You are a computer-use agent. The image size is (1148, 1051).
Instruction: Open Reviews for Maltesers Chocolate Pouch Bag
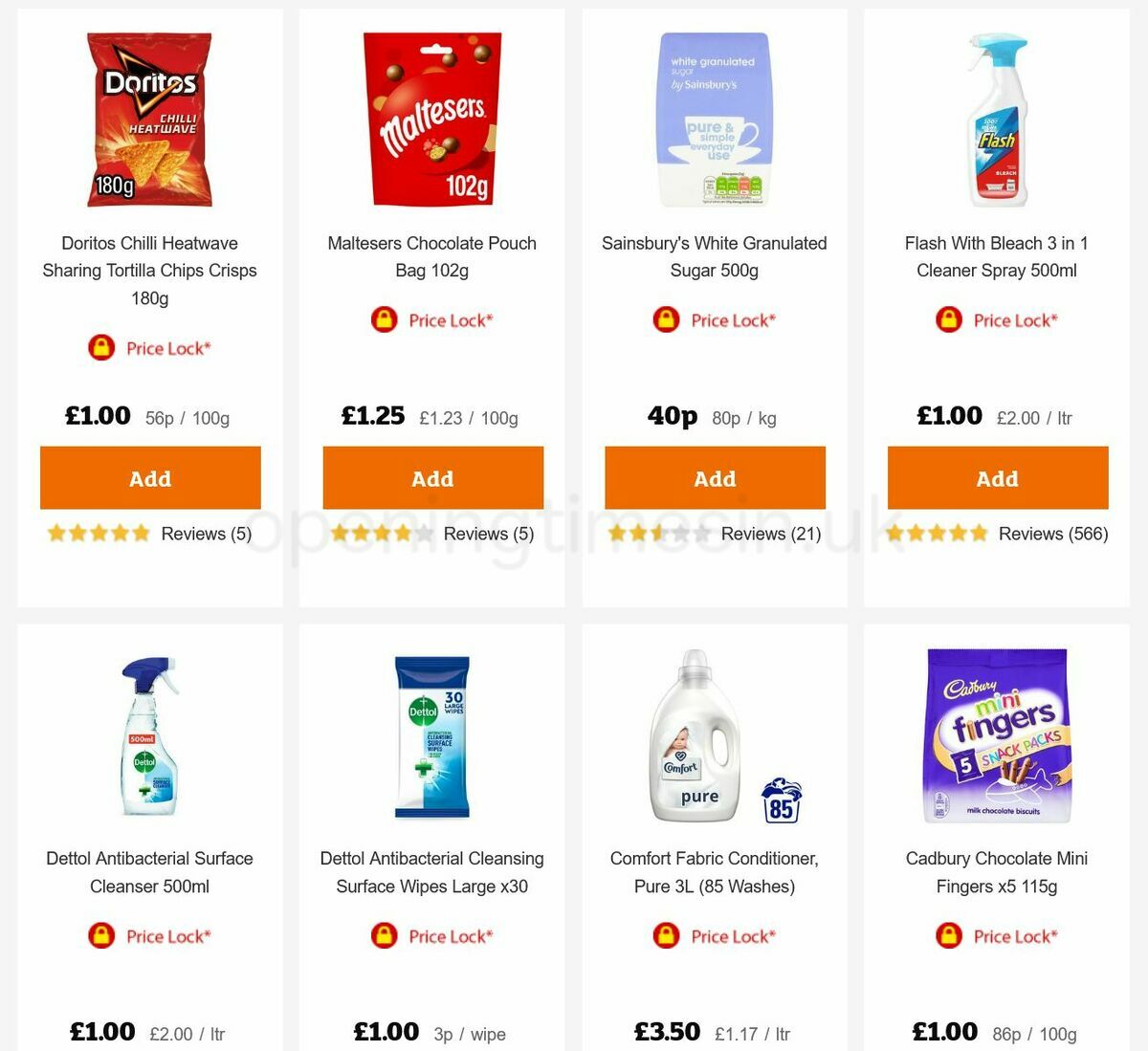(x=488, y=534)
